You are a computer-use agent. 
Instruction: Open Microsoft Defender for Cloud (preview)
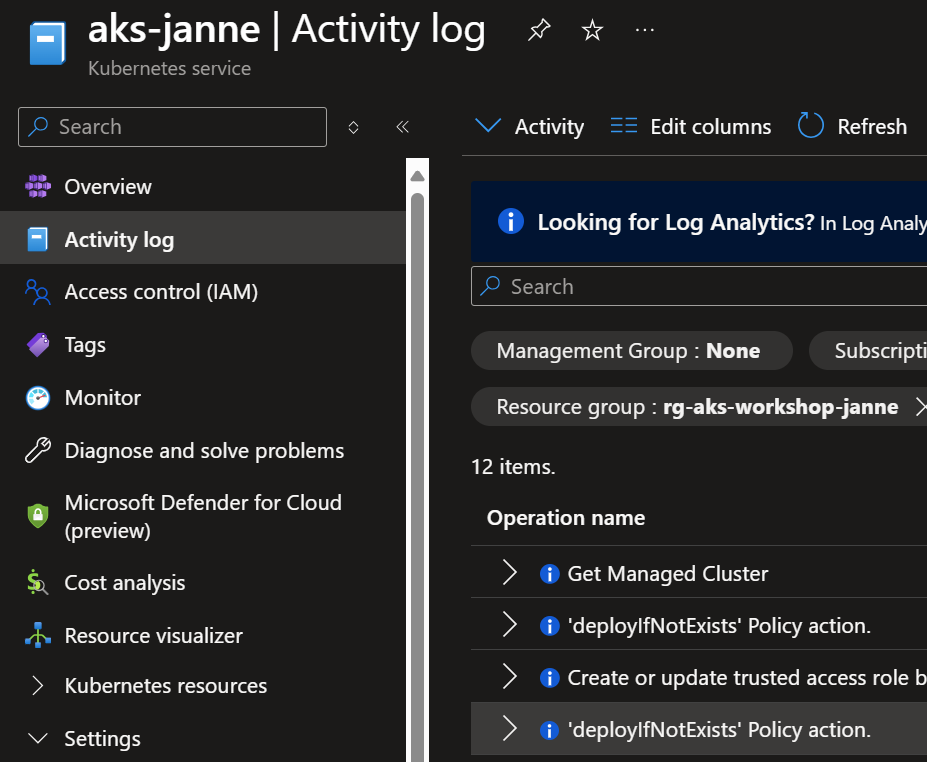[x=203, y=517]
